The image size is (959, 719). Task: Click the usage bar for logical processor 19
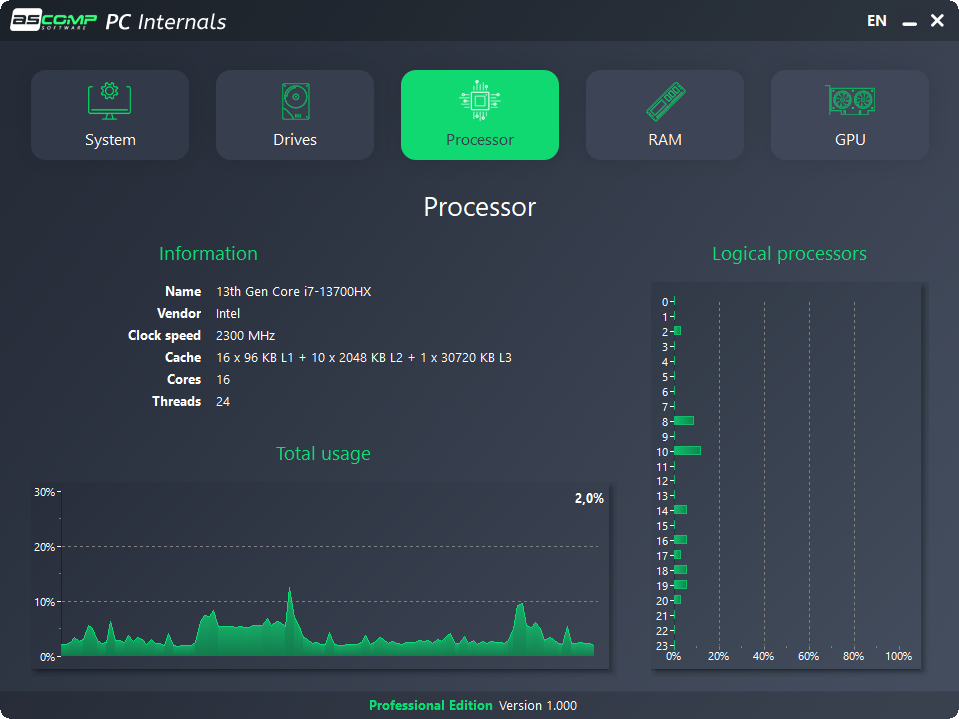tap(680, 585)
